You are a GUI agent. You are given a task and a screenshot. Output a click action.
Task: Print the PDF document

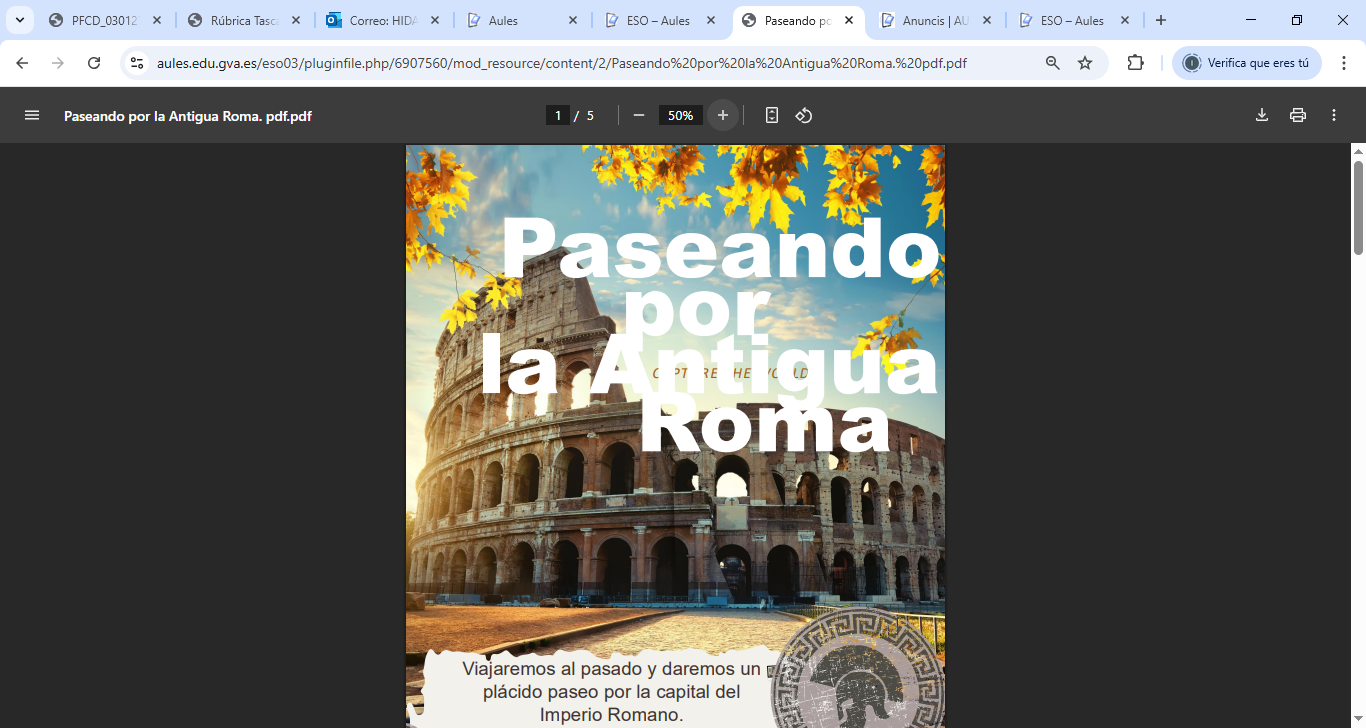[x=1298, y=115]
